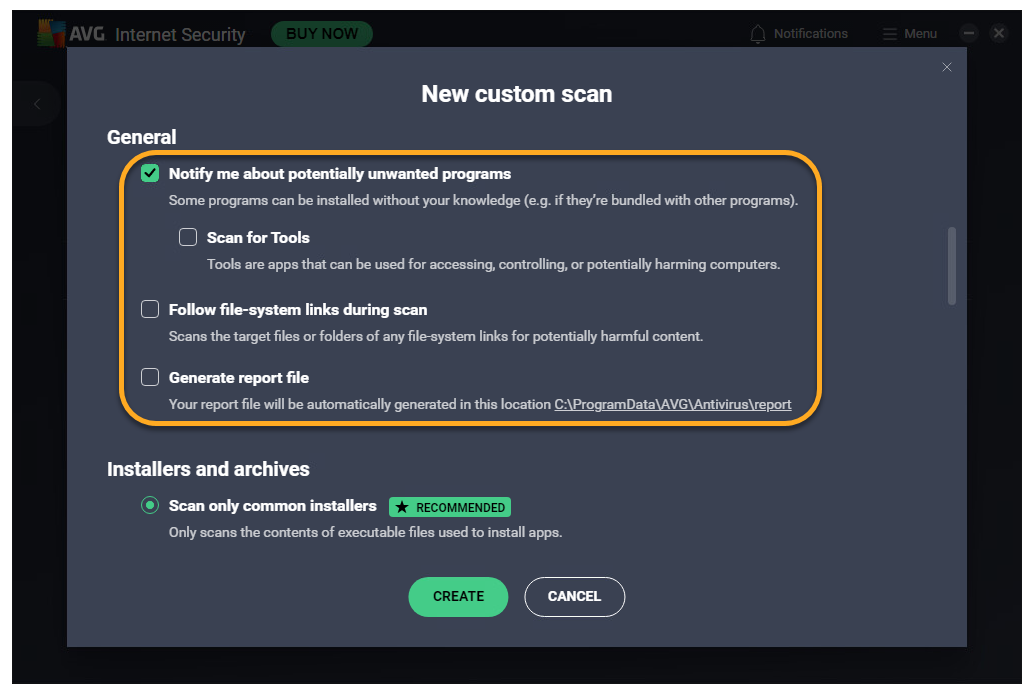Open the Menu label in the header
The height and width of the screenshot is (695, 1033).
[x=920, y=34]
